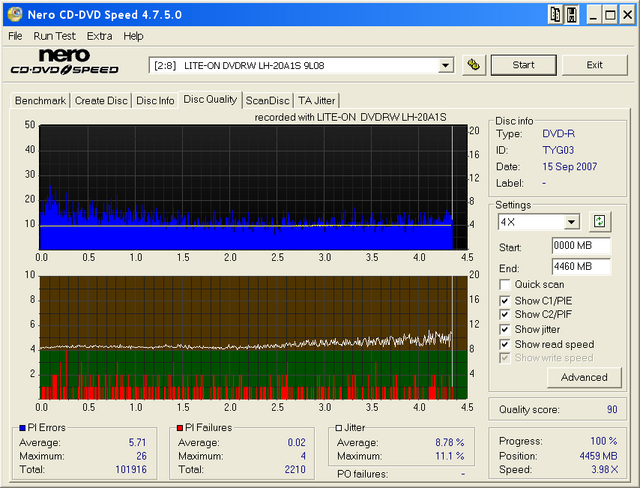
Task: Click the End position field showing 4460 MB
Action: (x=581, y=266)
